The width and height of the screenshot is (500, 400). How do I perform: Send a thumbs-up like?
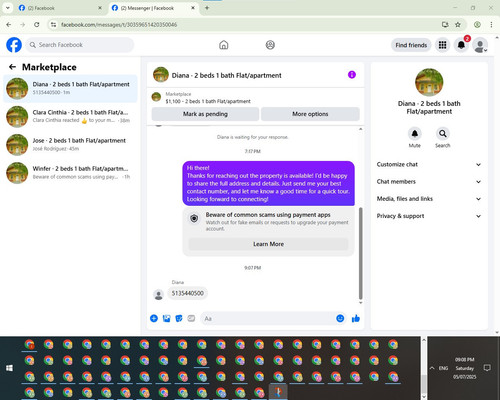pyautogui.click(x=356, y=318)
